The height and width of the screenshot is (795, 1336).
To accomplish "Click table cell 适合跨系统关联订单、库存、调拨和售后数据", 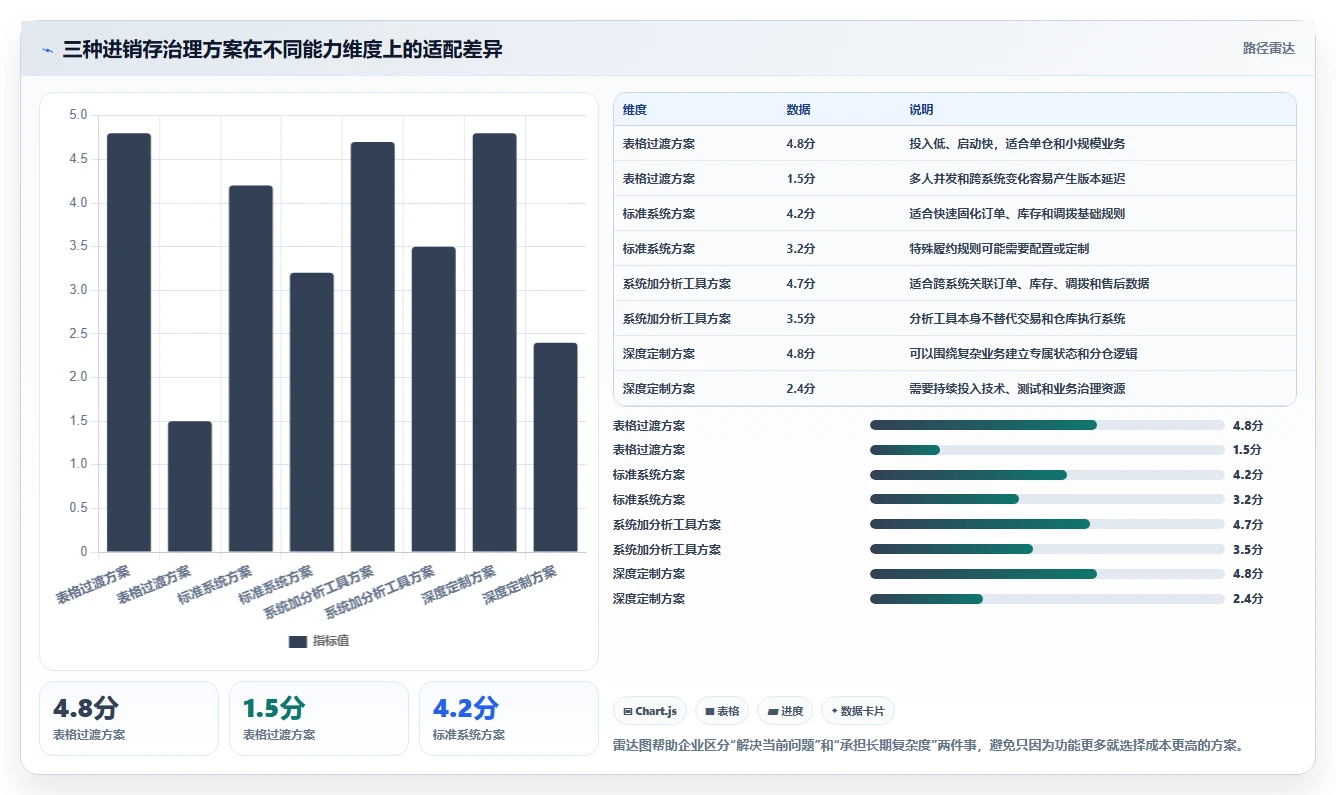I will 1029,284.
